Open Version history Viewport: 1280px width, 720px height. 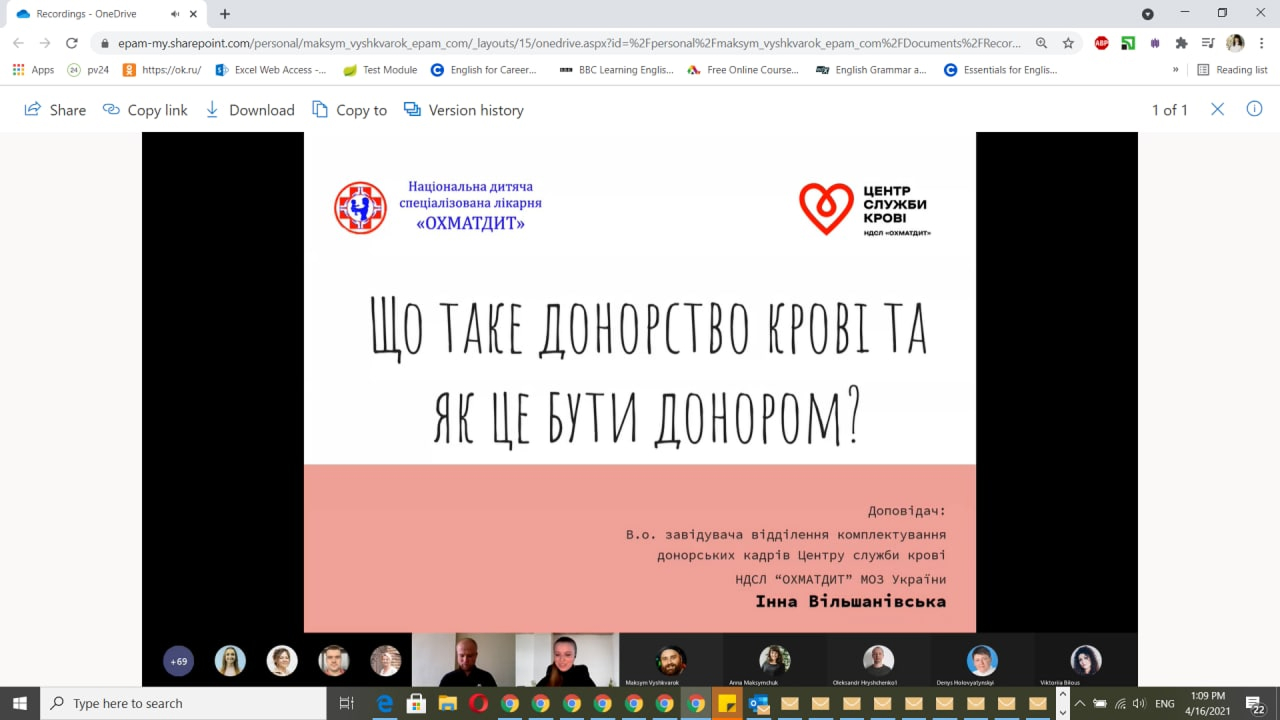coord(463,110)
